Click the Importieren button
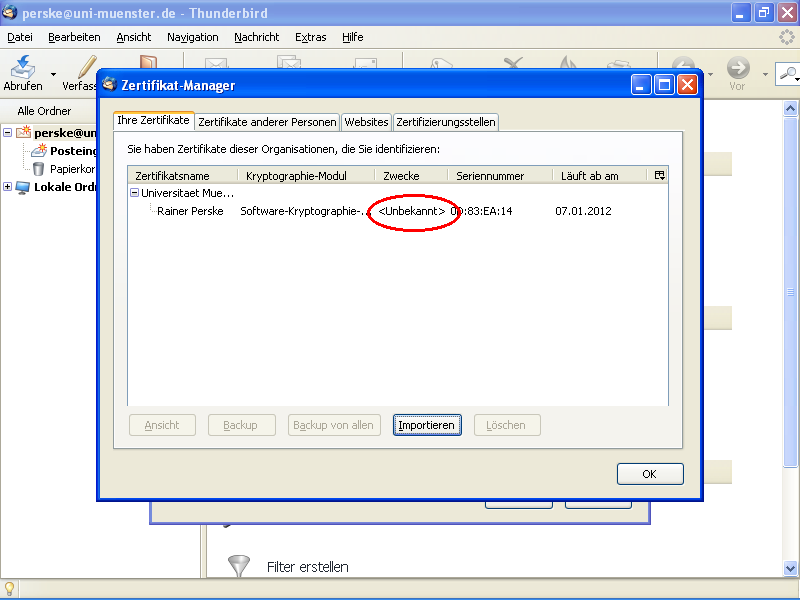This screenshot has width=800, height=600. (x=427, y=424)
